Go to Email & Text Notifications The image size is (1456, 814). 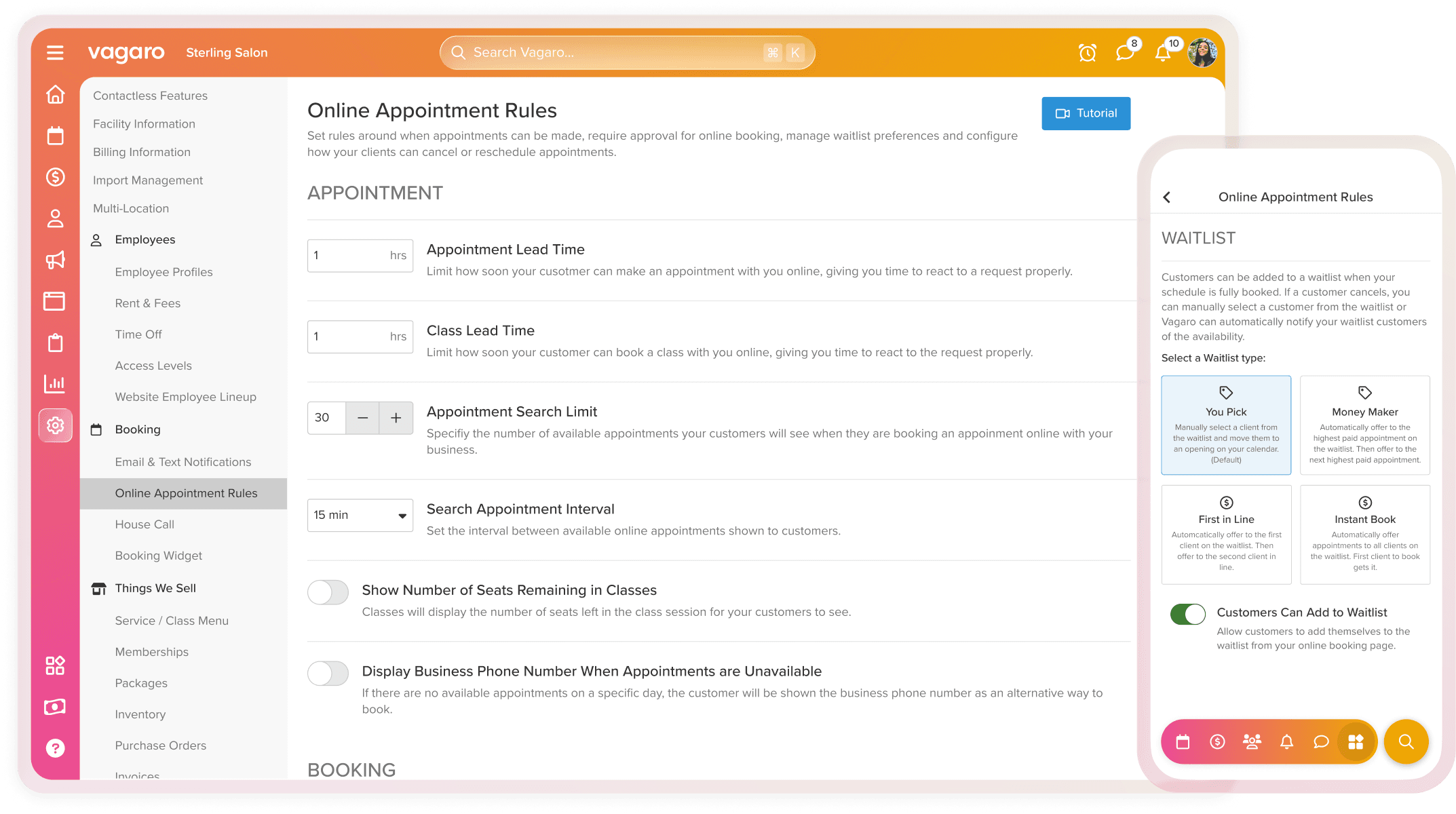point(183,462)
